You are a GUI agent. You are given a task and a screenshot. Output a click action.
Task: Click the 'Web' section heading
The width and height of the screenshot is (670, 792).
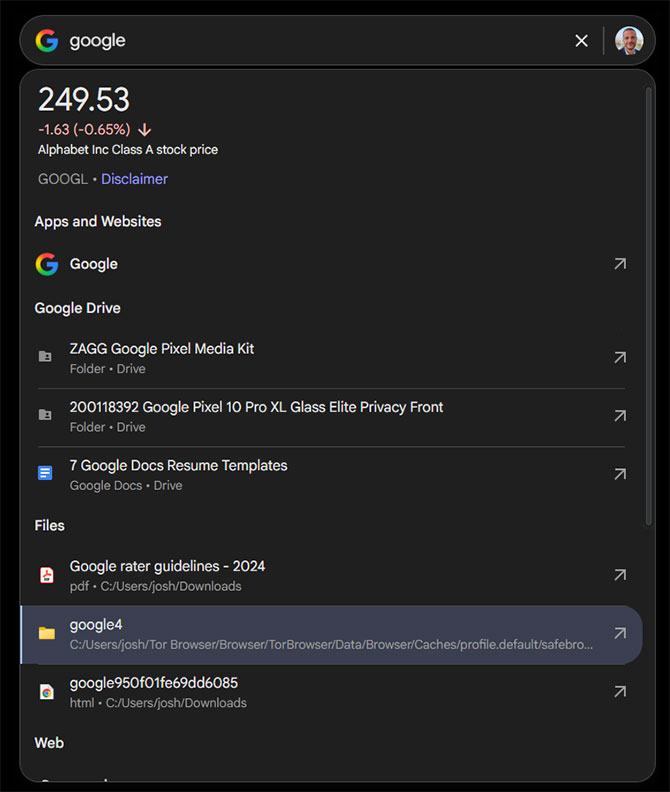[x=49, y=743]
